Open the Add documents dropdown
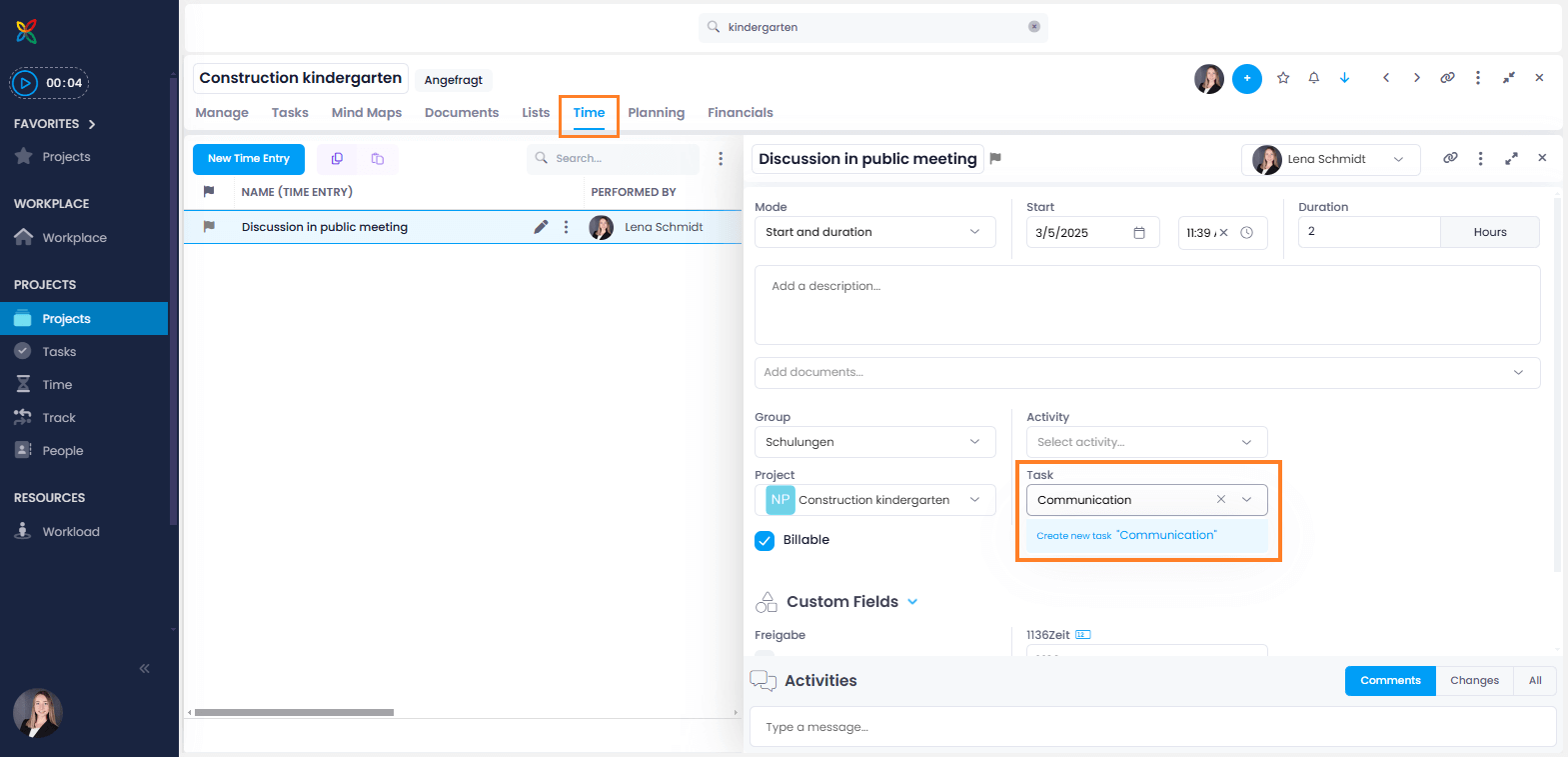 pos(1147,372)
